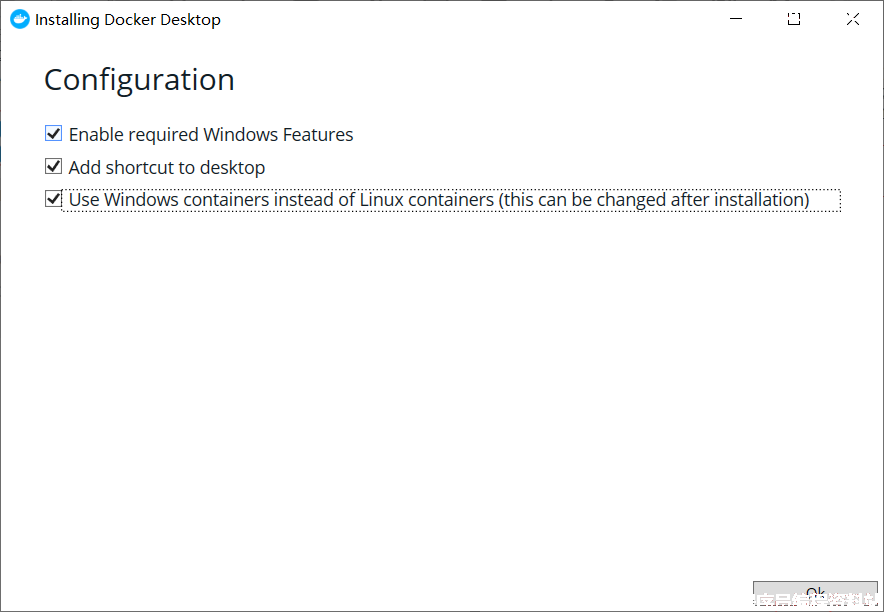Click the '(this can be changed after installation)' note

(x=654, y=199)
